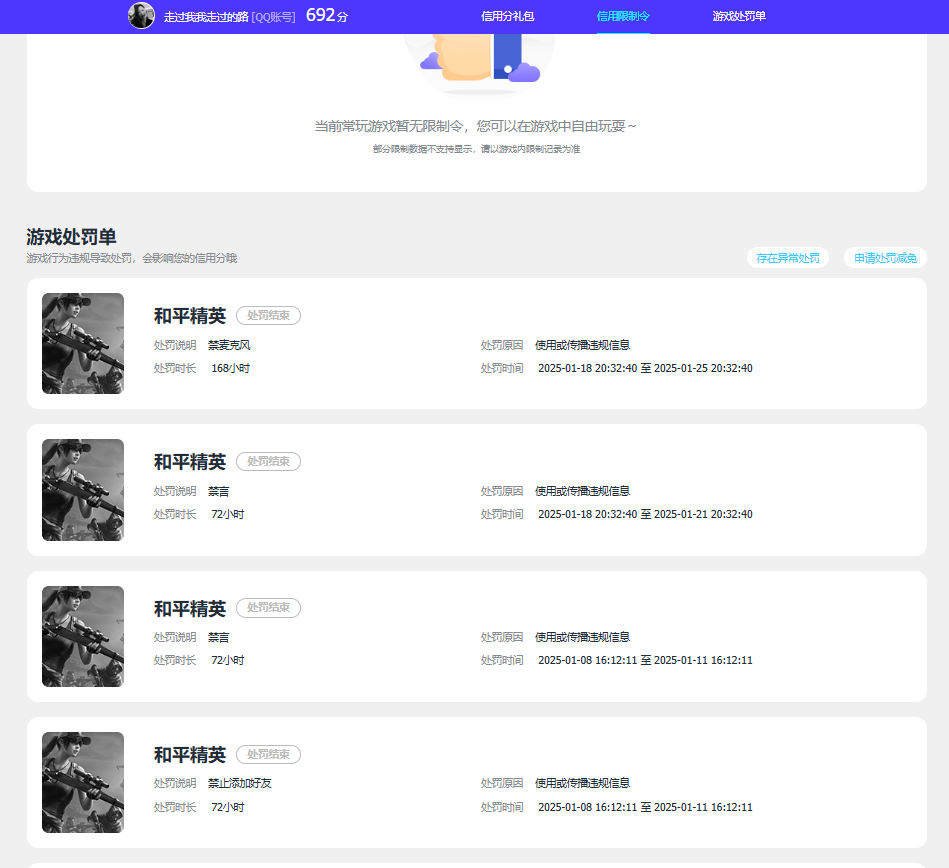This screenshot has height=868, width=949.
Task: Click the 692分 credit score
Action: pos(327,15)
